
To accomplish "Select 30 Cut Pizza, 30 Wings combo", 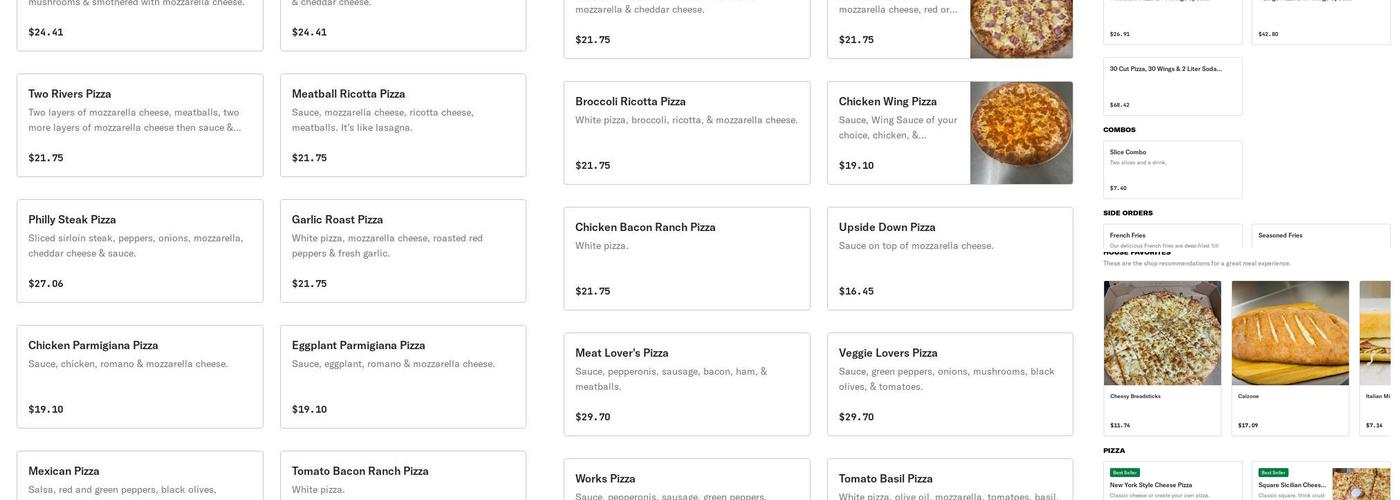I will click(1172, 86).
